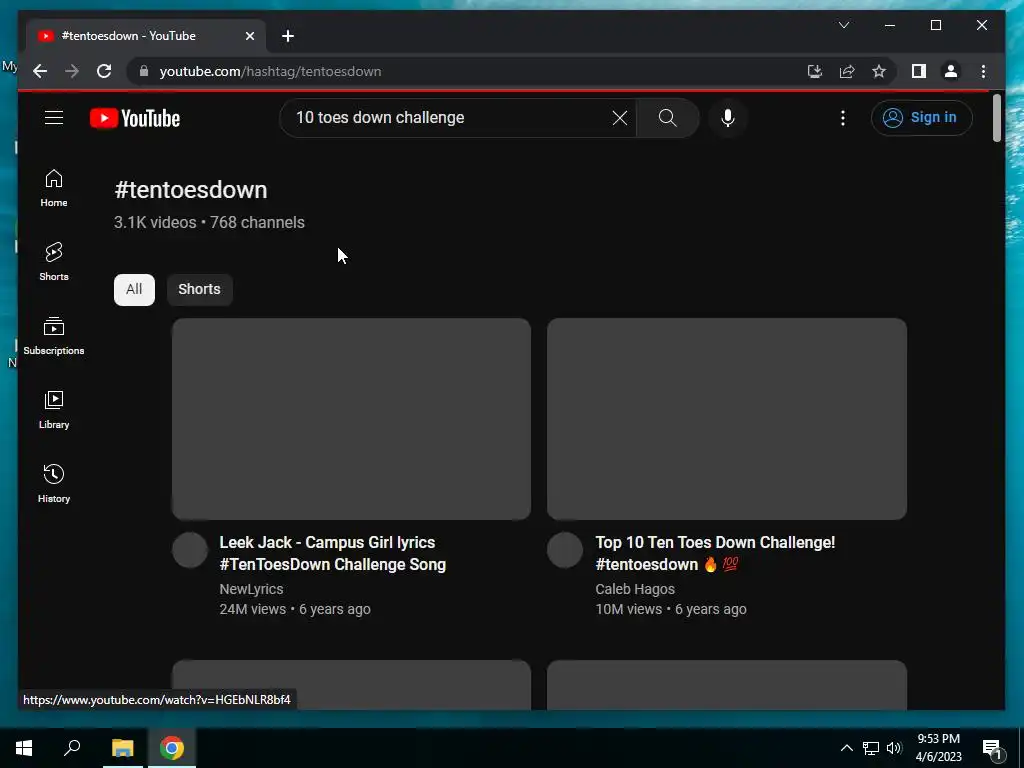Expand the tab search chevron
1024x768 pixels.
[844, 25]
